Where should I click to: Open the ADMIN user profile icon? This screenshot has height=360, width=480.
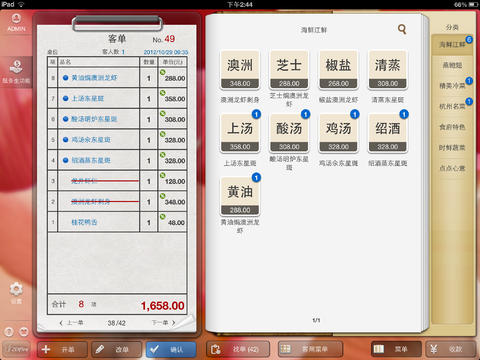click(x=16, y=22)
